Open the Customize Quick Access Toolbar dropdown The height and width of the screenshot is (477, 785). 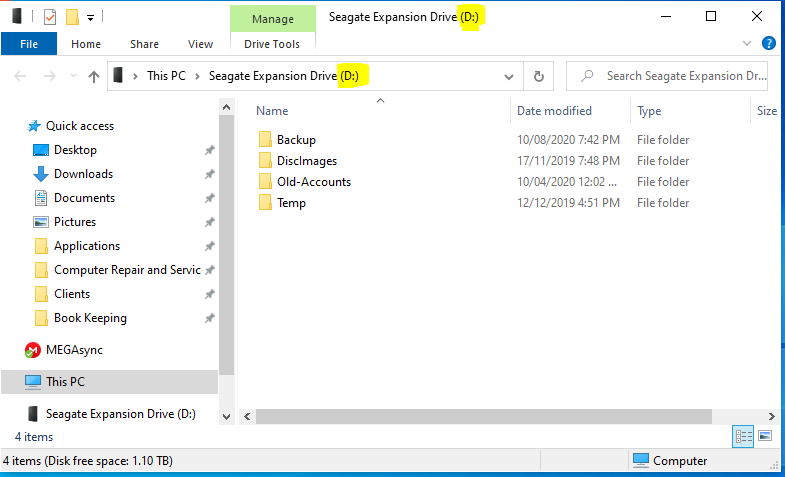[91, 18]
